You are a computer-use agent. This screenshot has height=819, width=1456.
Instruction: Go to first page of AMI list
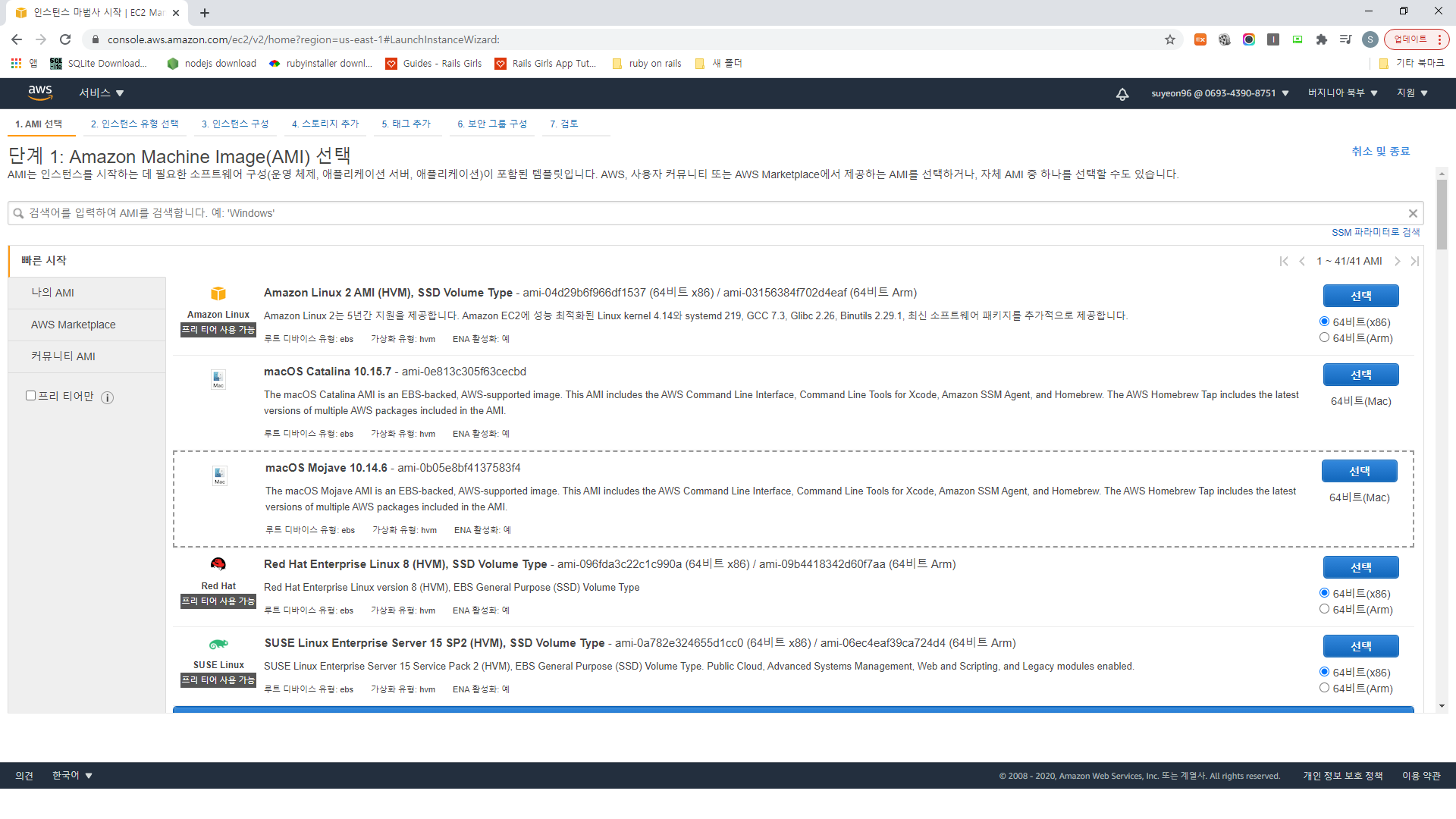pos(1284,261)
